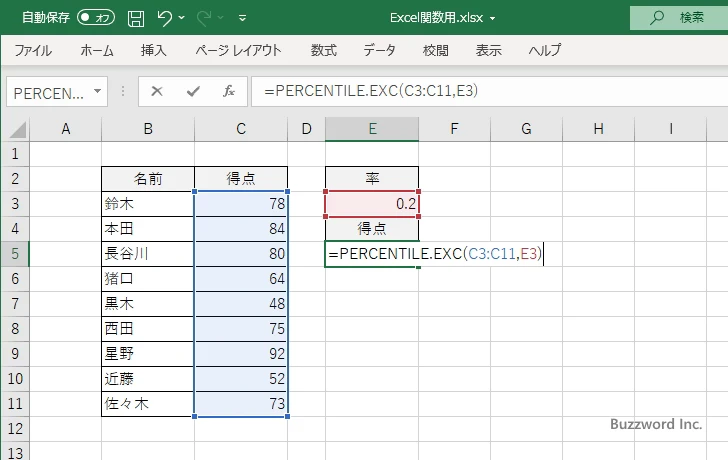Click the cell with 鈴木
728x460 pixels.
[x=148, y=204]
